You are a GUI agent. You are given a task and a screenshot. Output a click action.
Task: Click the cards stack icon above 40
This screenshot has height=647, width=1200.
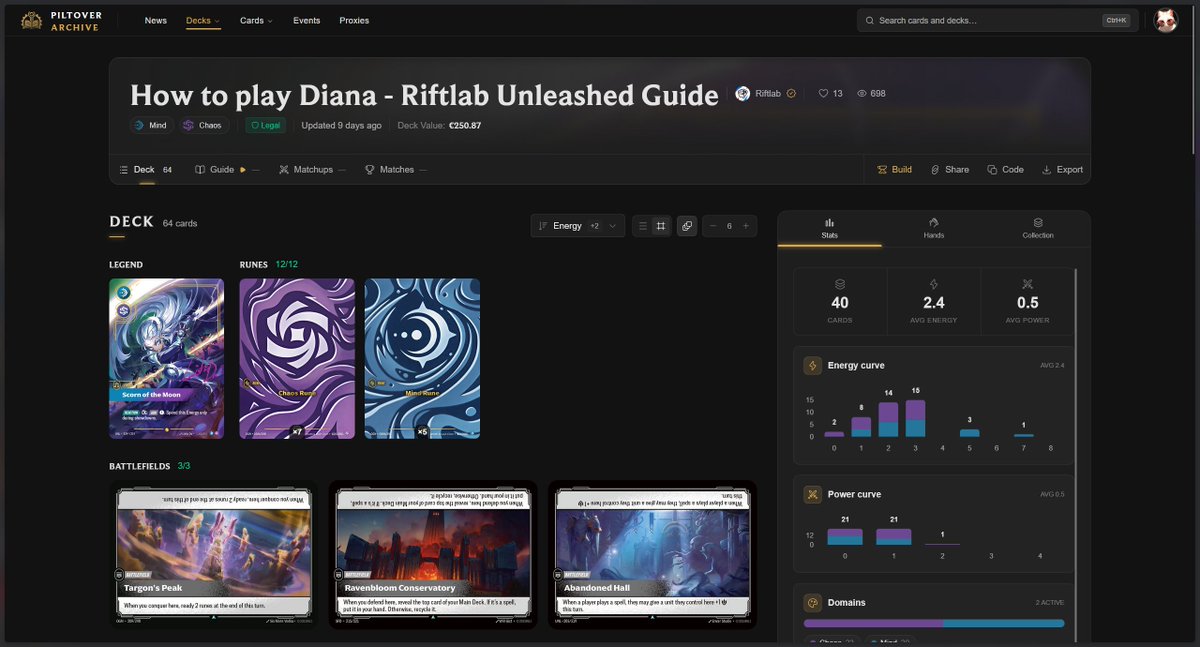point(840,284)
